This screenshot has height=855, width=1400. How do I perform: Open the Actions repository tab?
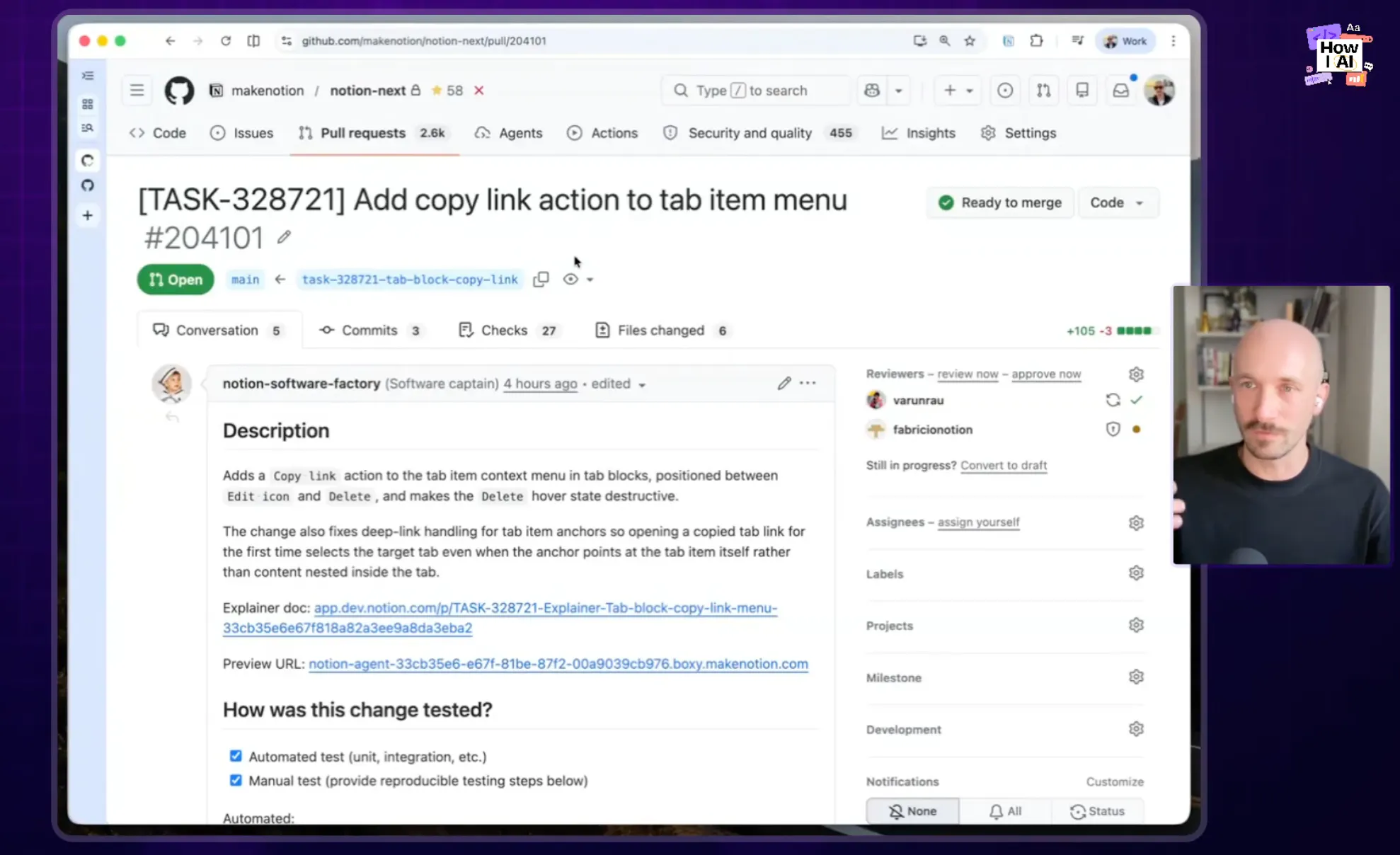pos(602,133)
